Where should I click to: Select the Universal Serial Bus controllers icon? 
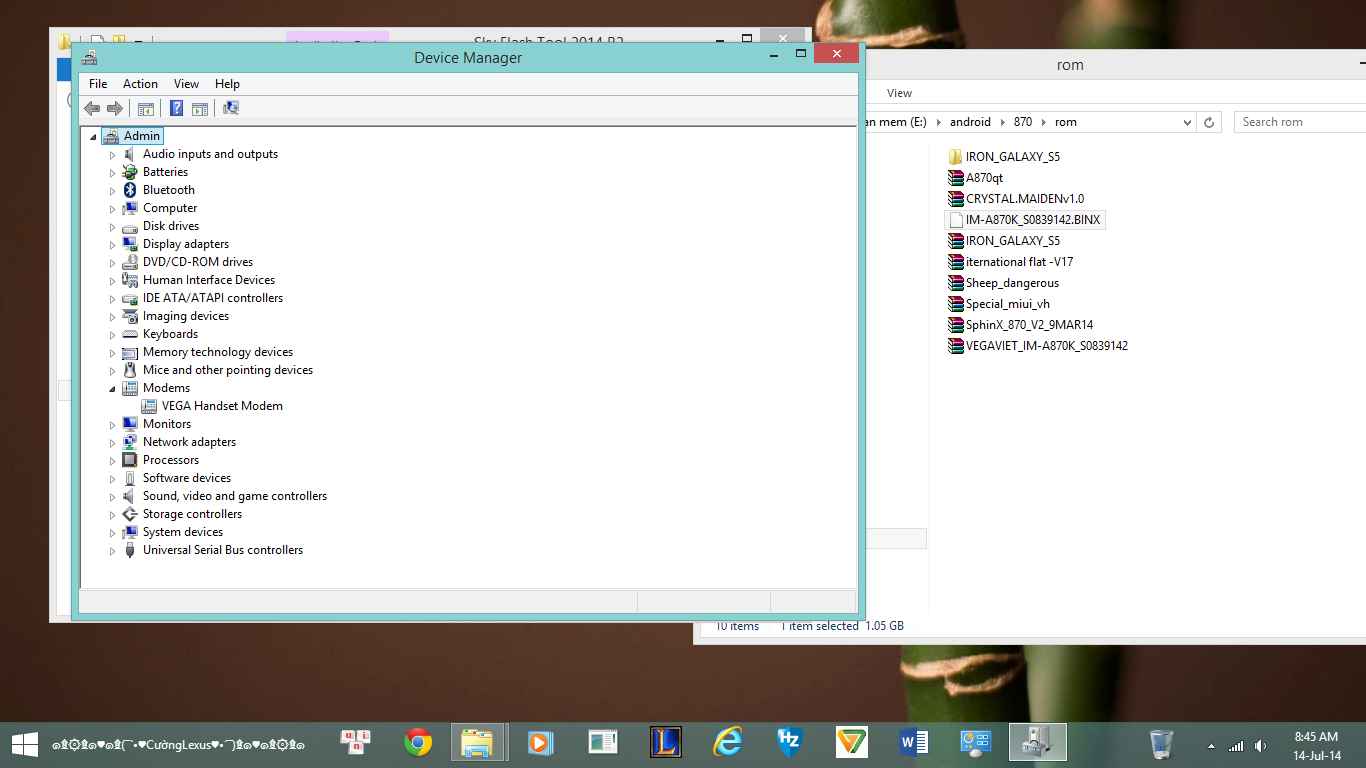point(130,550)
